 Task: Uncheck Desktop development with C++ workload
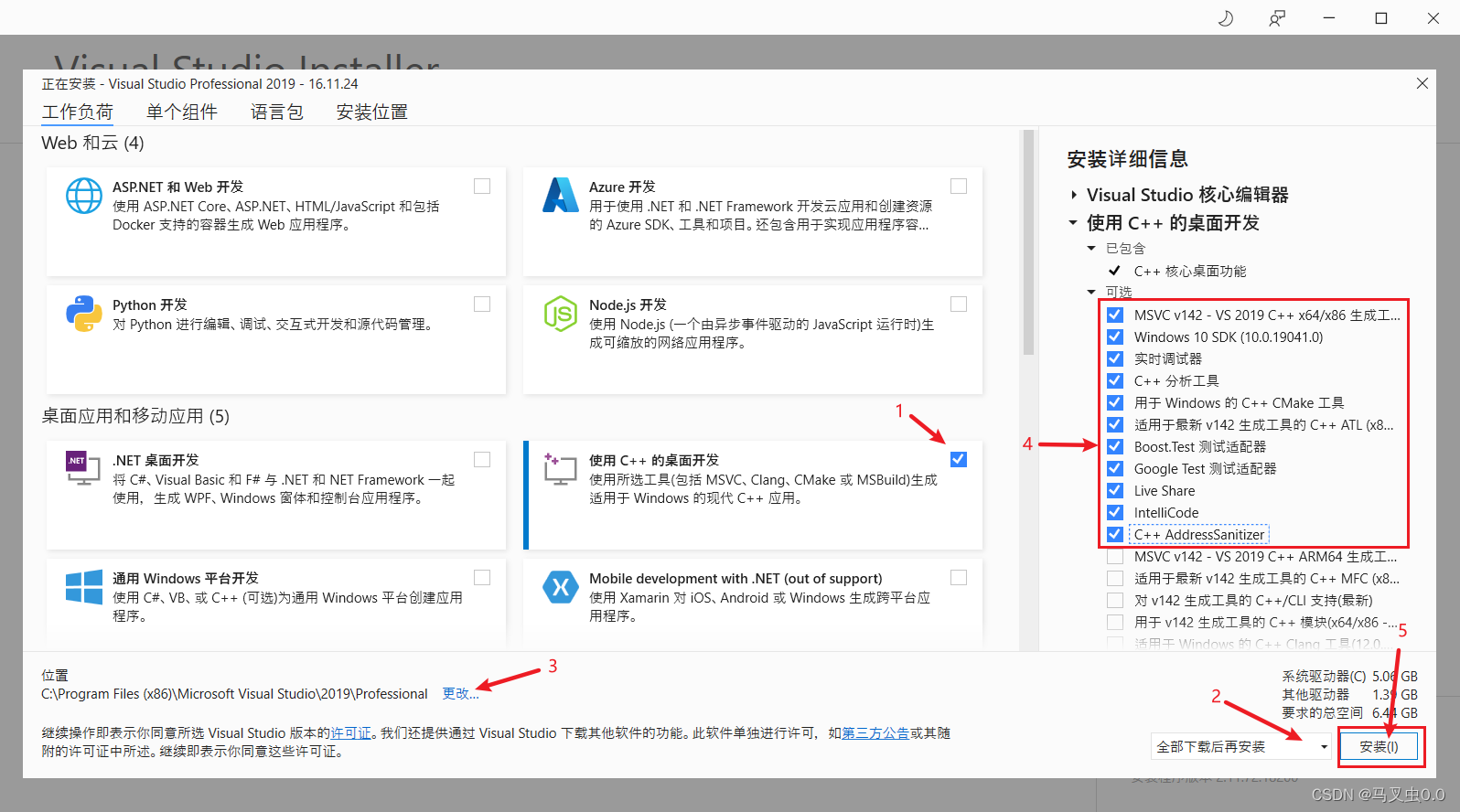(x=959, y=459)
